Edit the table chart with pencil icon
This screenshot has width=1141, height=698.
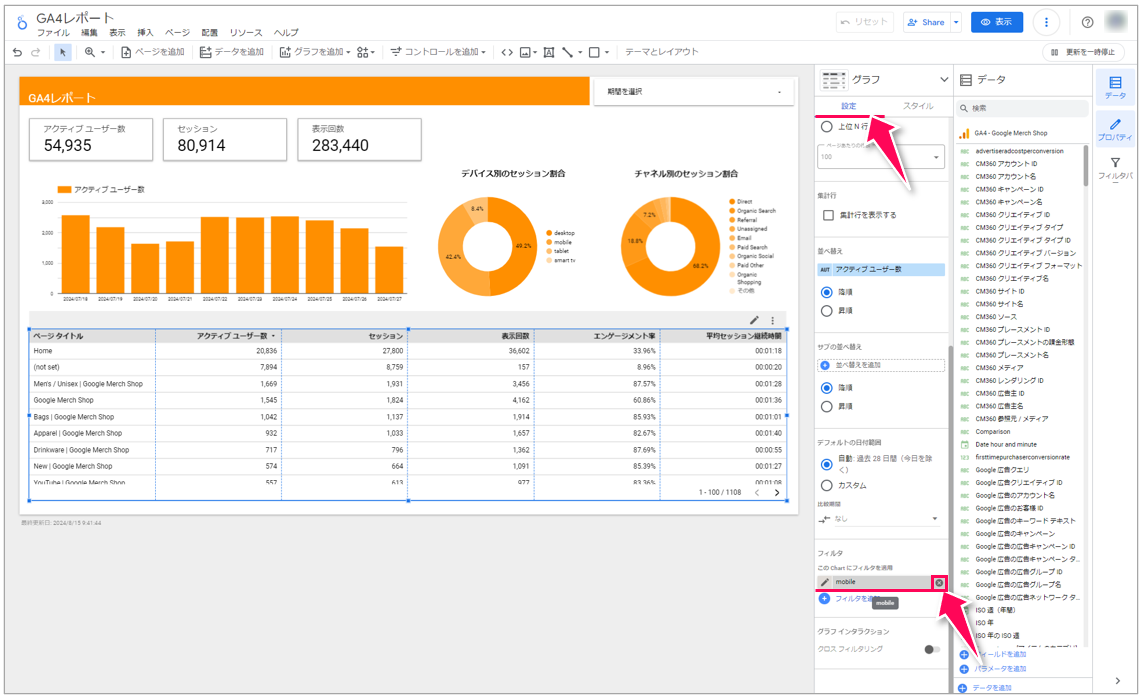point(755,320)
